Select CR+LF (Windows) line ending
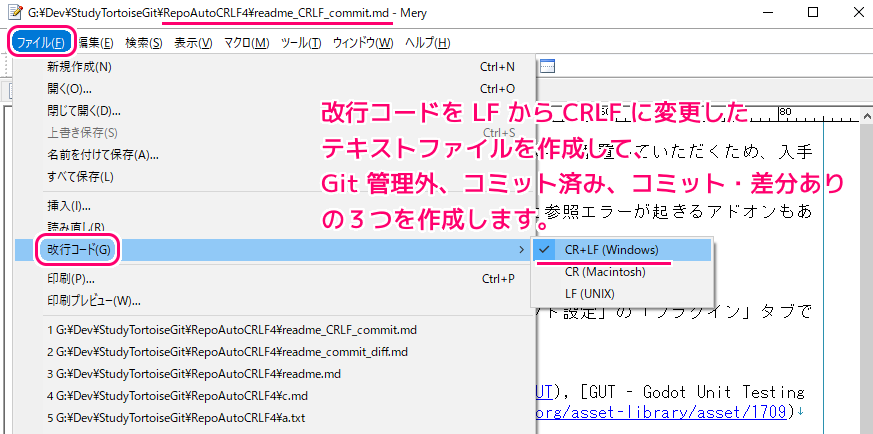873x434 pixels. click(x=610, y=249)
